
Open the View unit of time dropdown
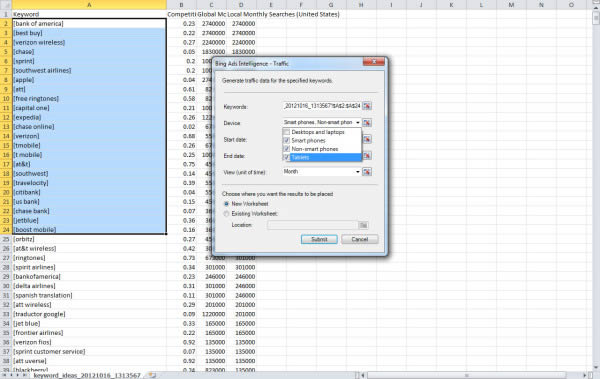[x=358, y=172]
